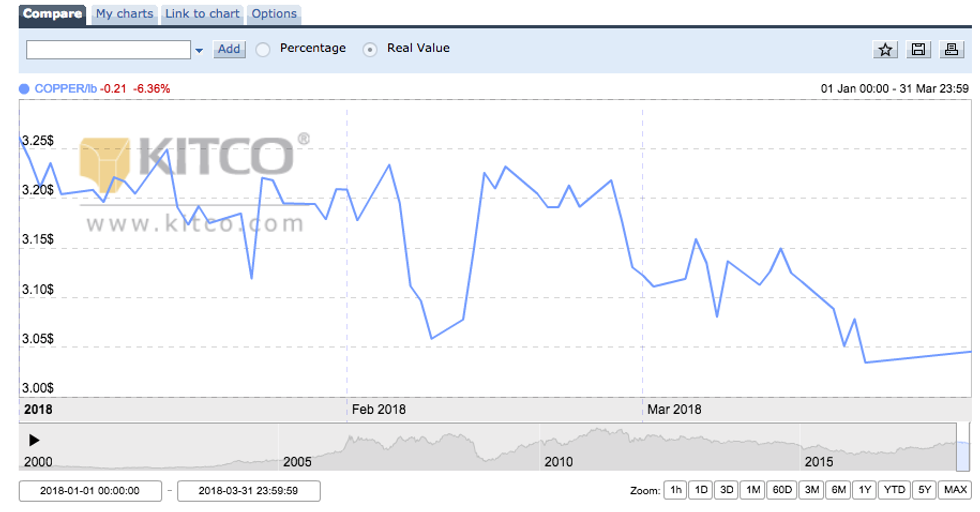
Task: Set zoom range to YTD
Action: [x=895, y=490]
